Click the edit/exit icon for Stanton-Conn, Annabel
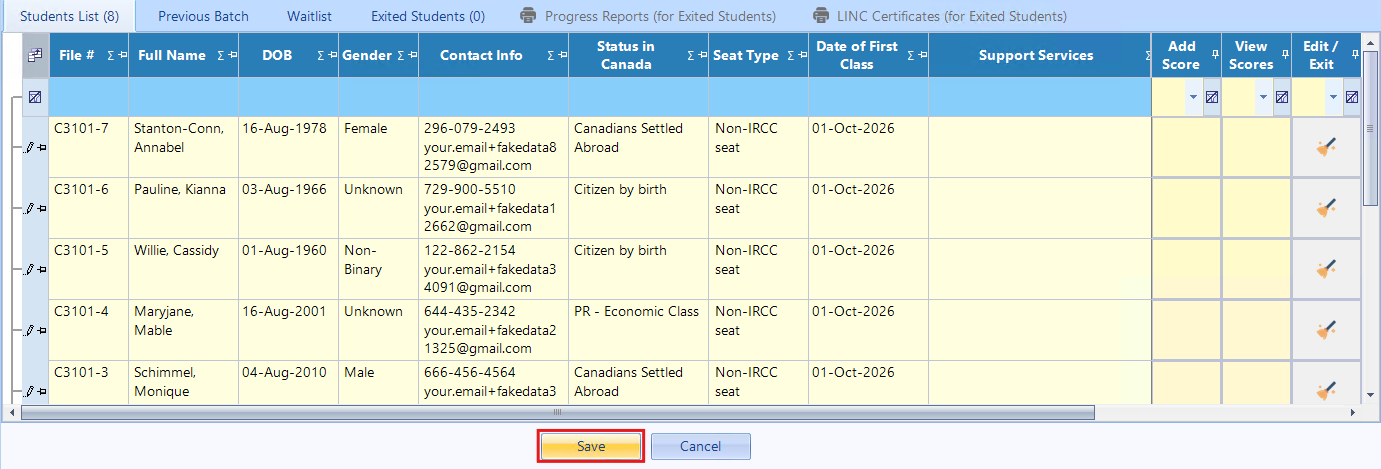The image size is (1381, 469). click(x=1326, y=148)
